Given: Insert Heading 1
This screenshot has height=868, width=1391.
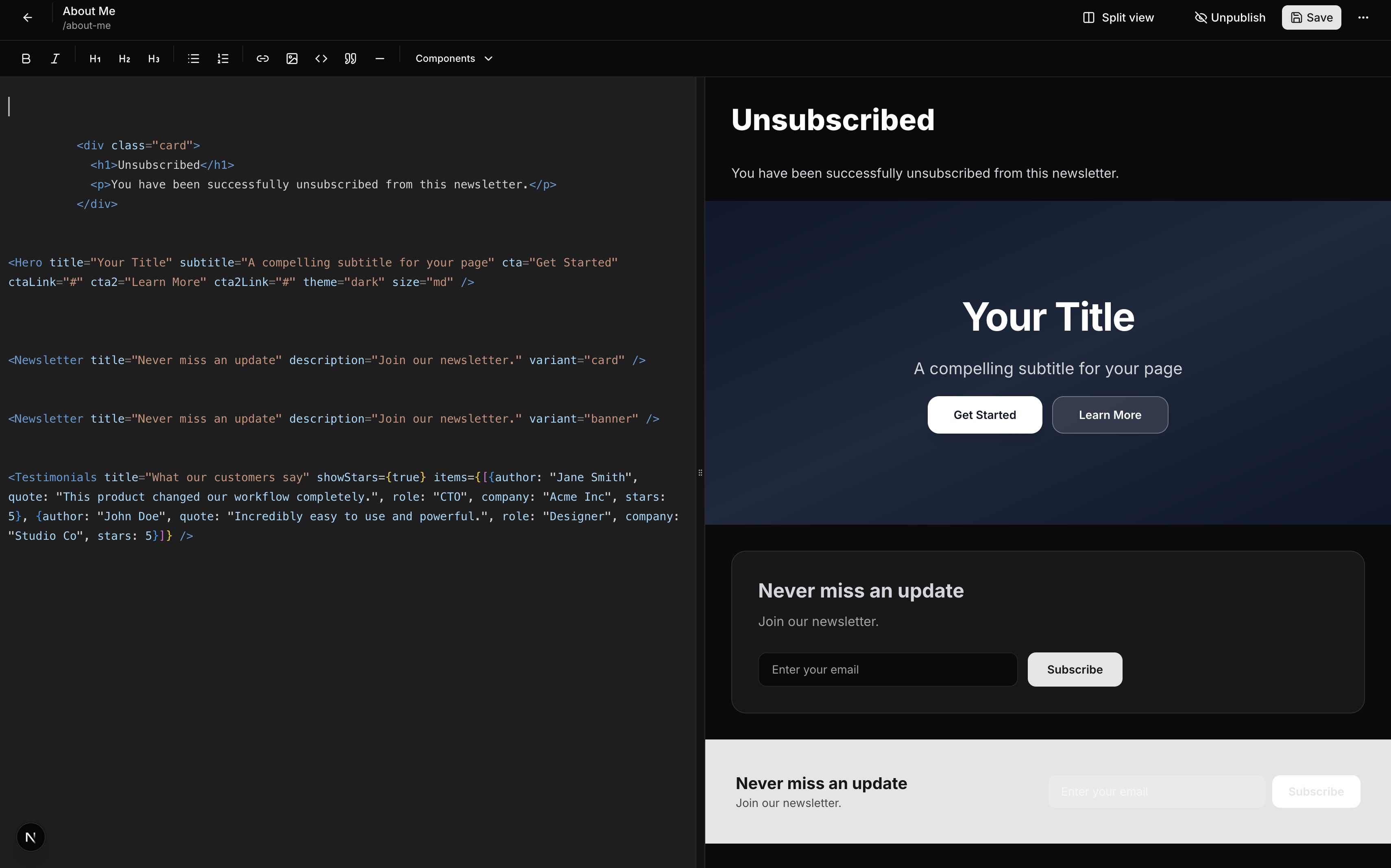Looking at the screenshot, I should 95,59.
